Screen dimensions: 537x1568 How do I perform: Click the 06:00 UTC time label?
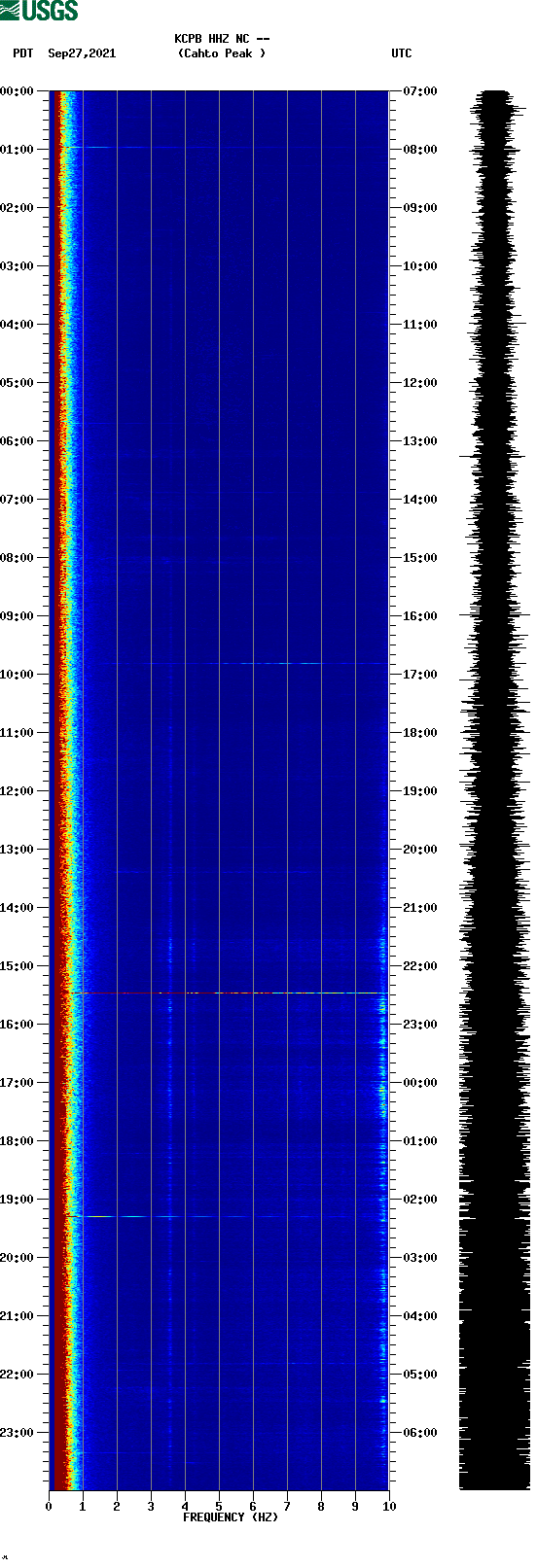tap(420, 1433)
